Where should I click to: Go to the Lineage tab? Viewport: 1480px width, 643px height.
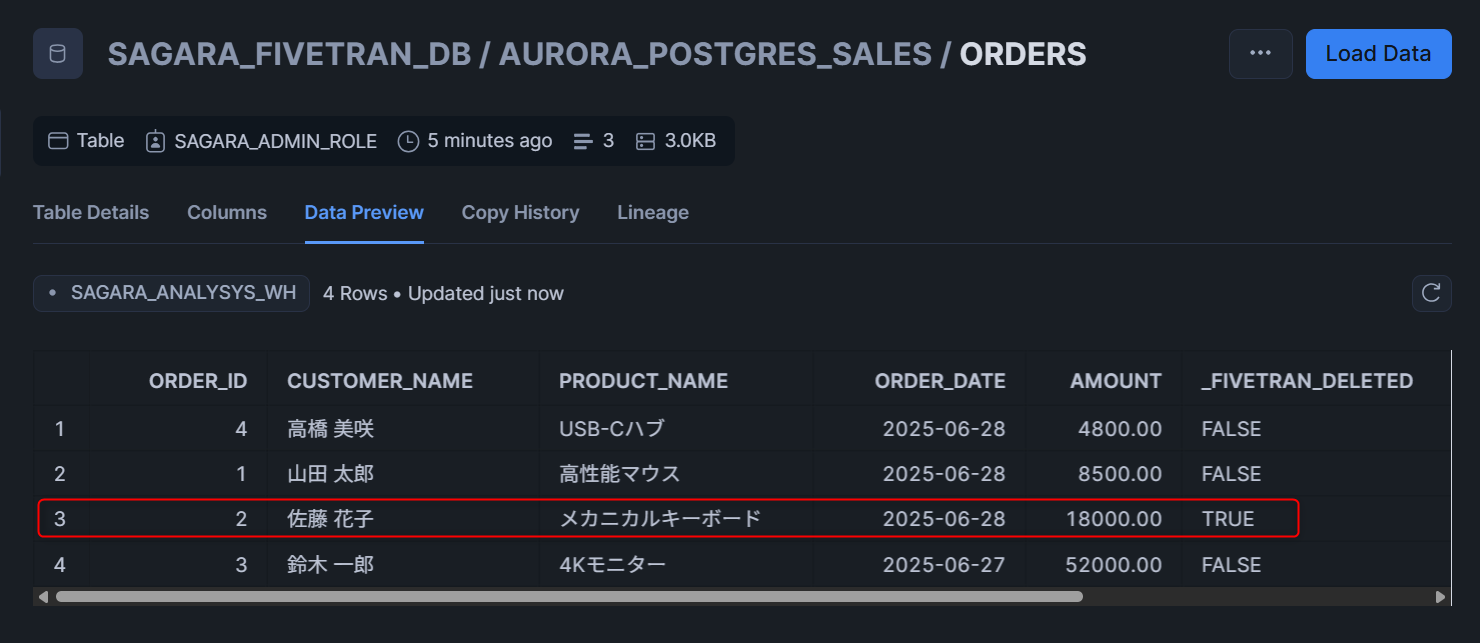(653, 212)
